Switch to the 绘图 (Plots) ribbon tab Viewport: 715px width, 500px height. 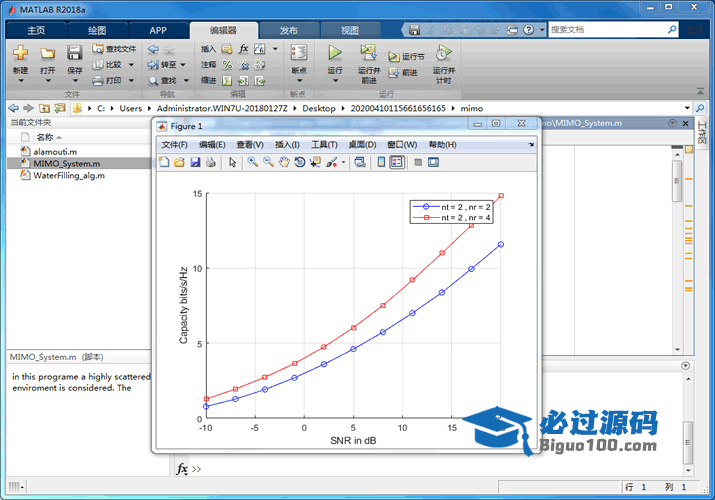point(97,30)
